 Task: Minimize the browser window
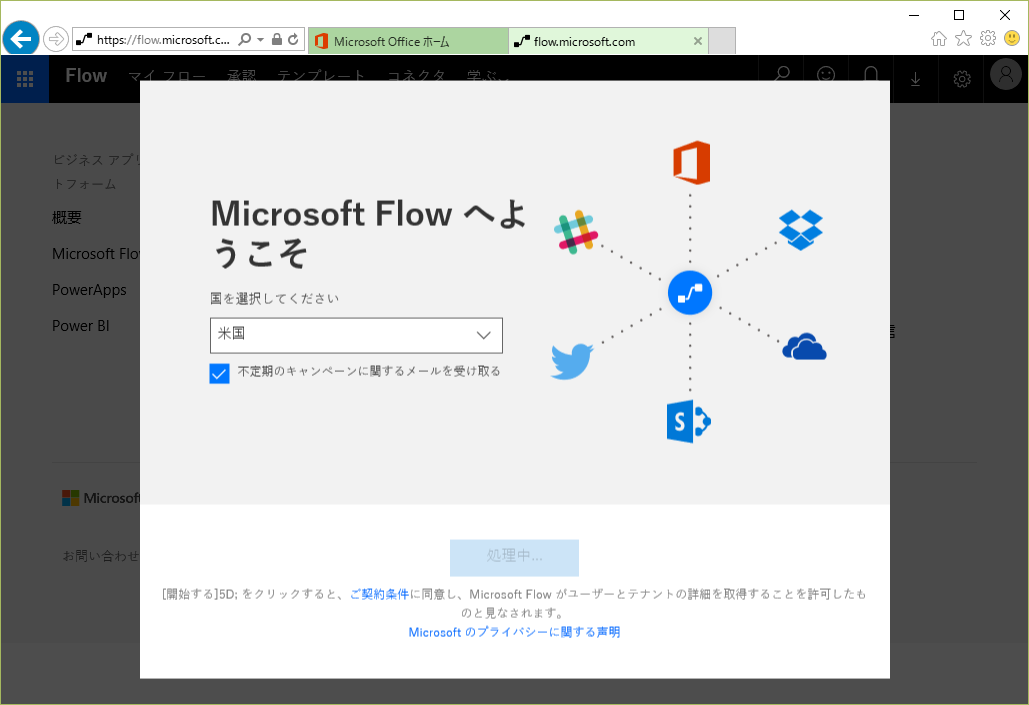(x=914, y=14)
